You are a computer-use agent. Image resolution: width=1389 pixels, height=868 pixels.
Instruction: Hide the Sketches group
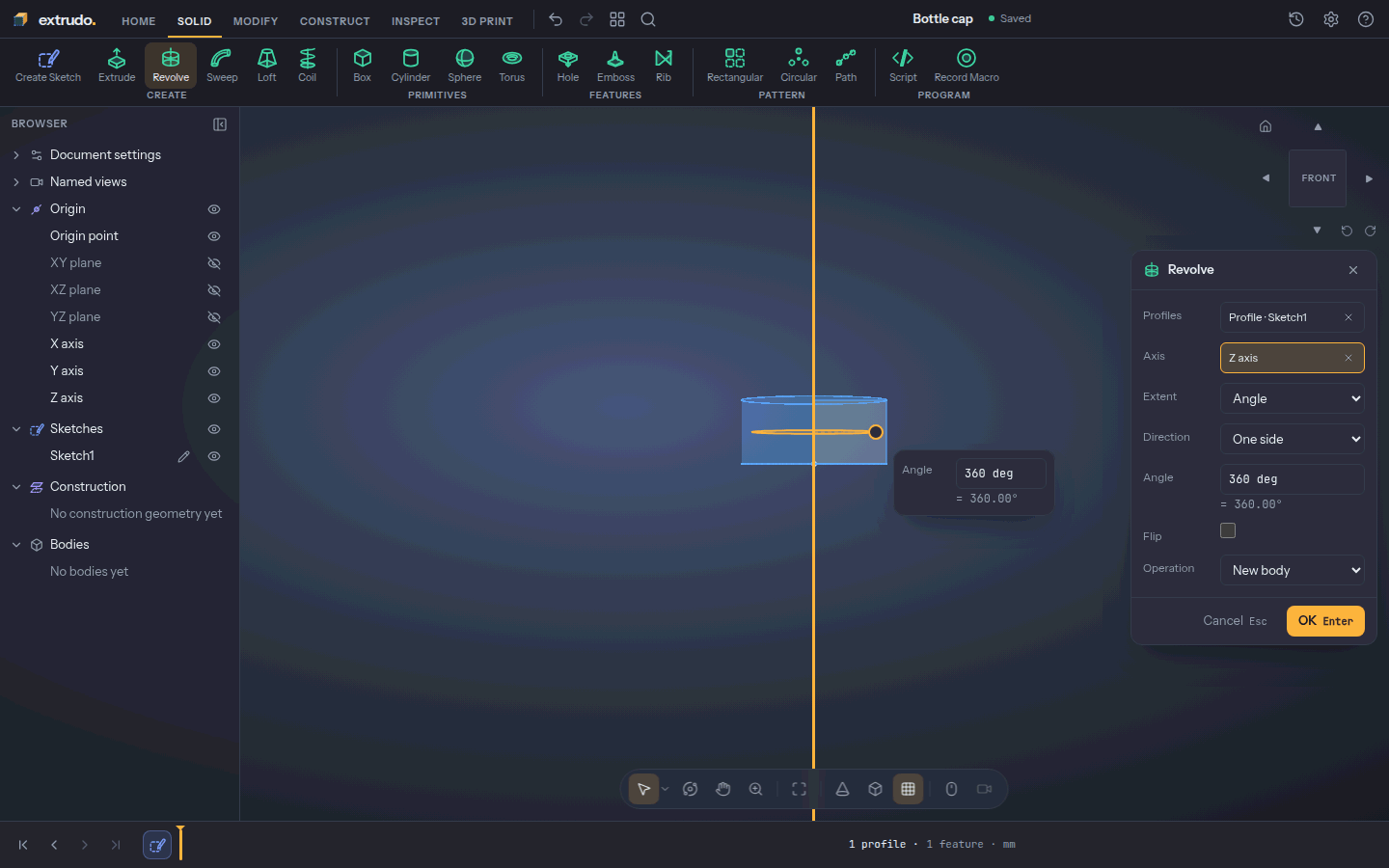coord(214,429)
